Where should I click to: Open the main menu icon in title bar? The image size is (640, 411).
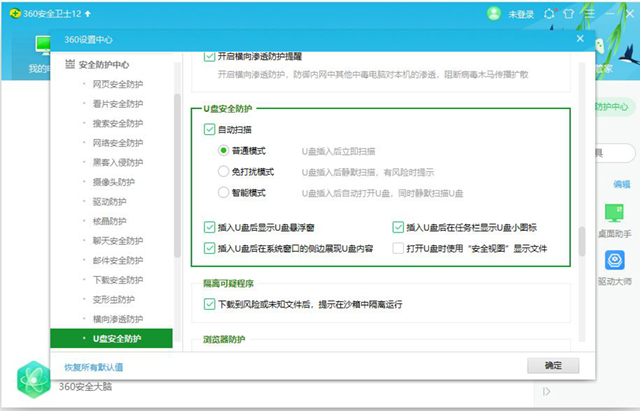(x=590, y=14)
